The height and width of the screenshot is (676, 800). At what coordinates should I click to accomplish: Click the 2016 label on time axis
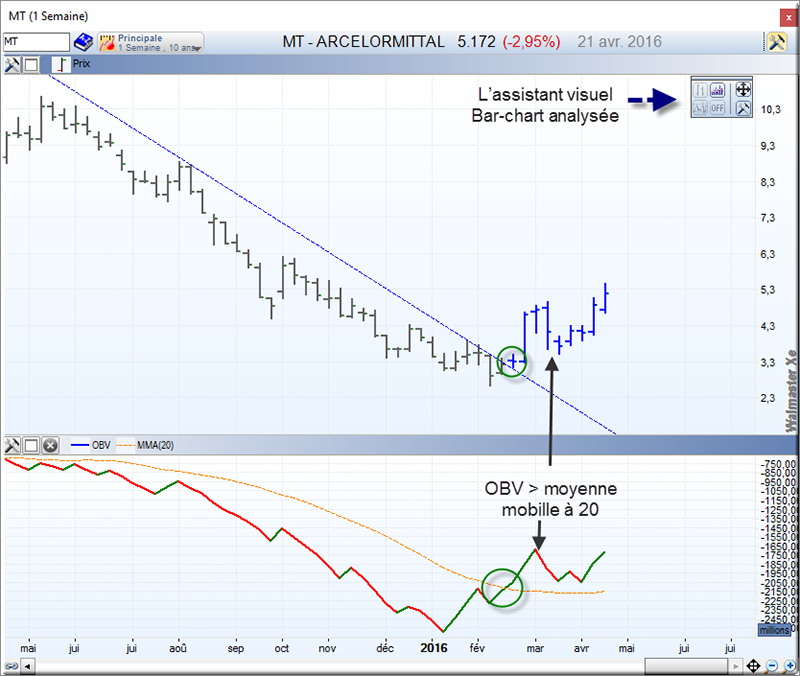(434, 648)
